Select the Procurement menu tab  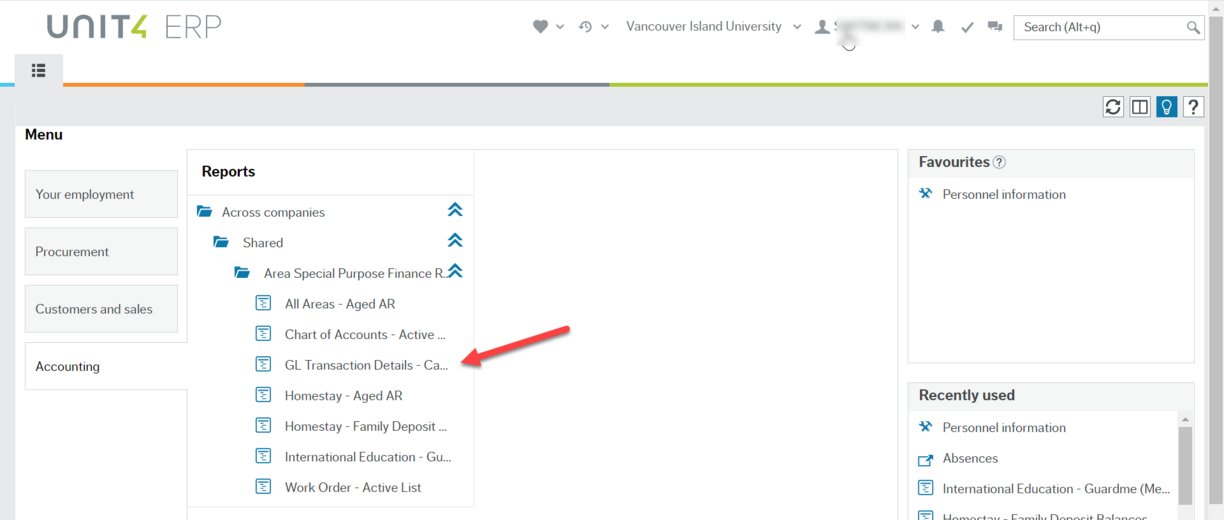tap(101, 252)
